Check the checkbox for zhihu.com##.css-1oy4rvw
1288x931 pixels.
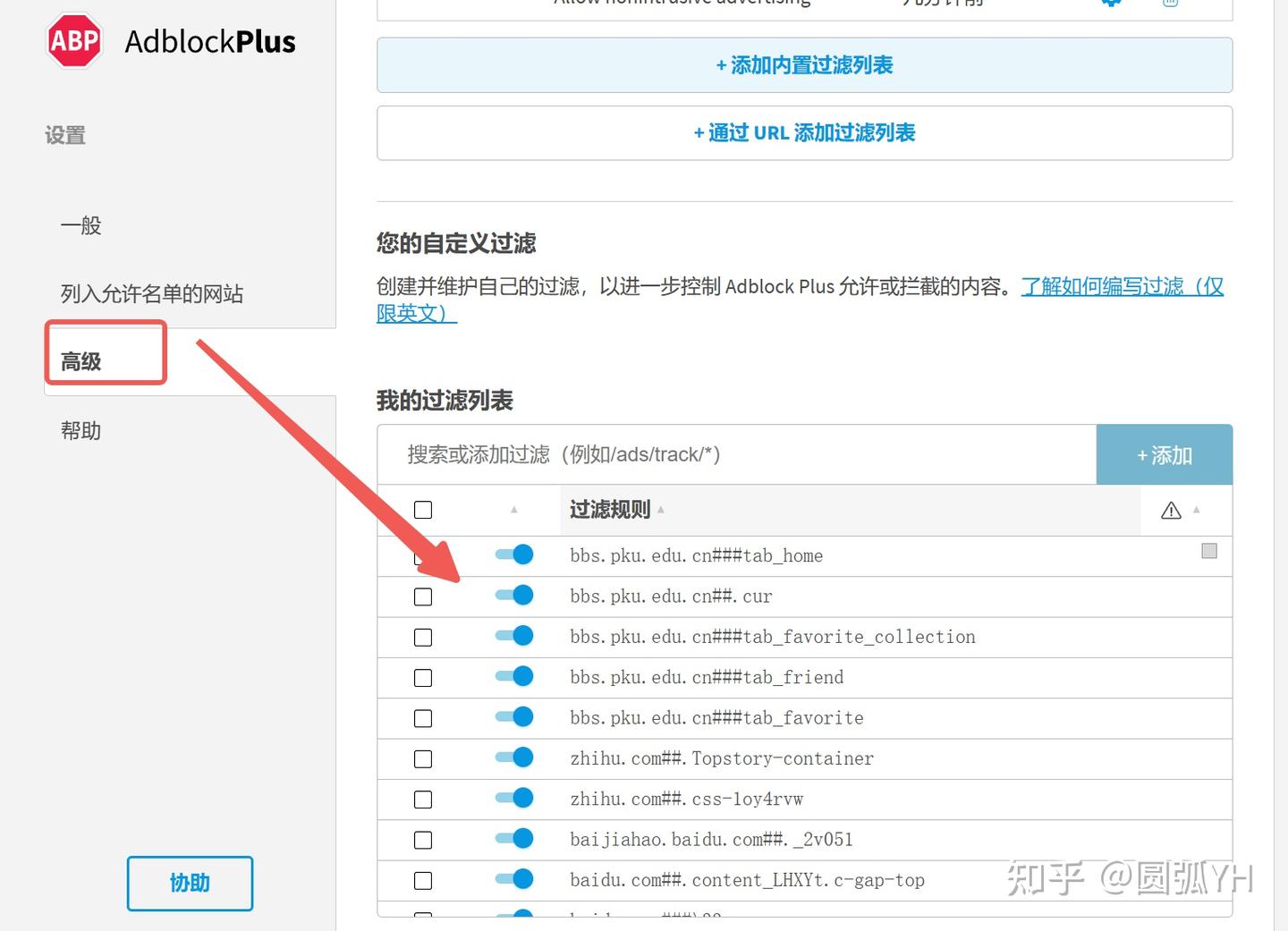[422, 799]
